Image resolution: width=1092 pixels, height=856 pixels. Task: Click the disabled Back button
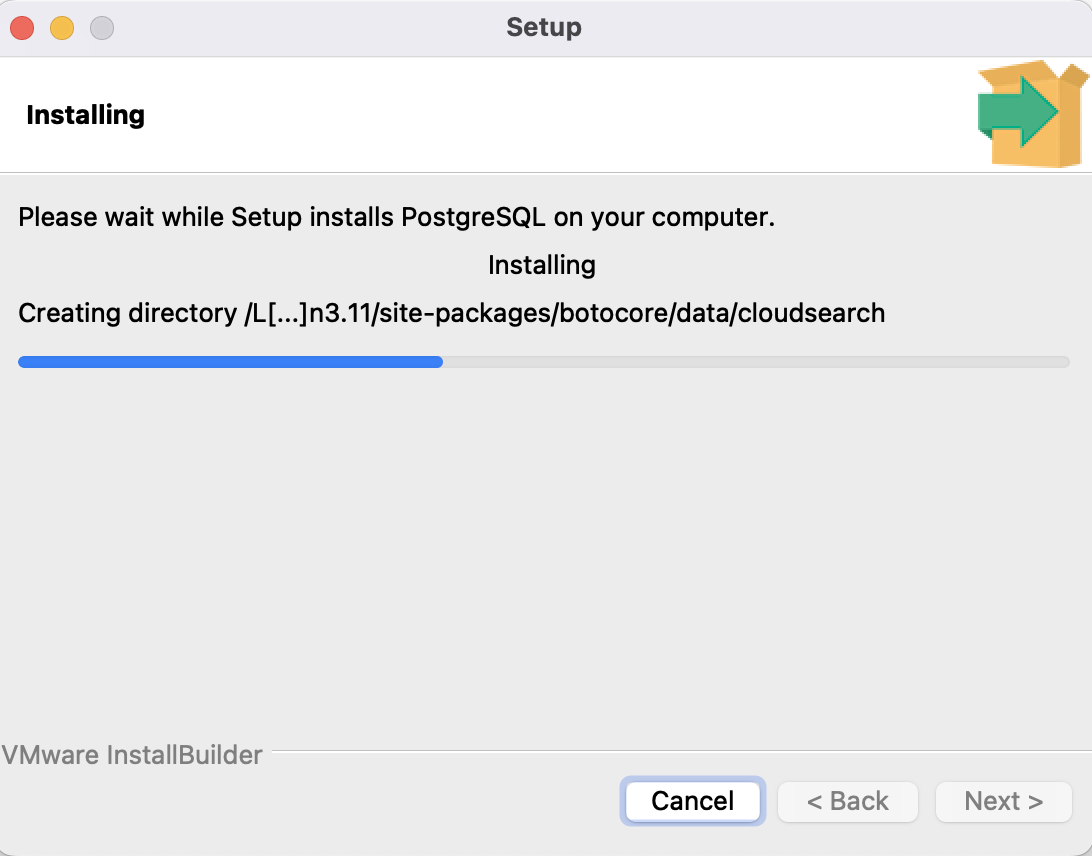click(x=848, y=801)
